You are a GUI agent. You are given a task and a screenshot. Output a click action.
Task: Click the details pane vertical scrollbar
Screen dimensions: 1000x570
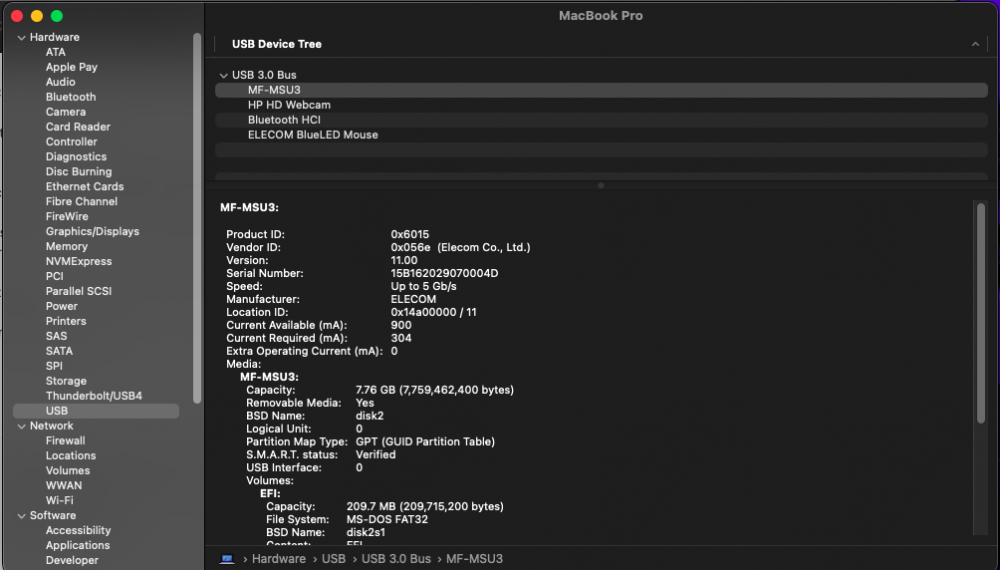981,312
